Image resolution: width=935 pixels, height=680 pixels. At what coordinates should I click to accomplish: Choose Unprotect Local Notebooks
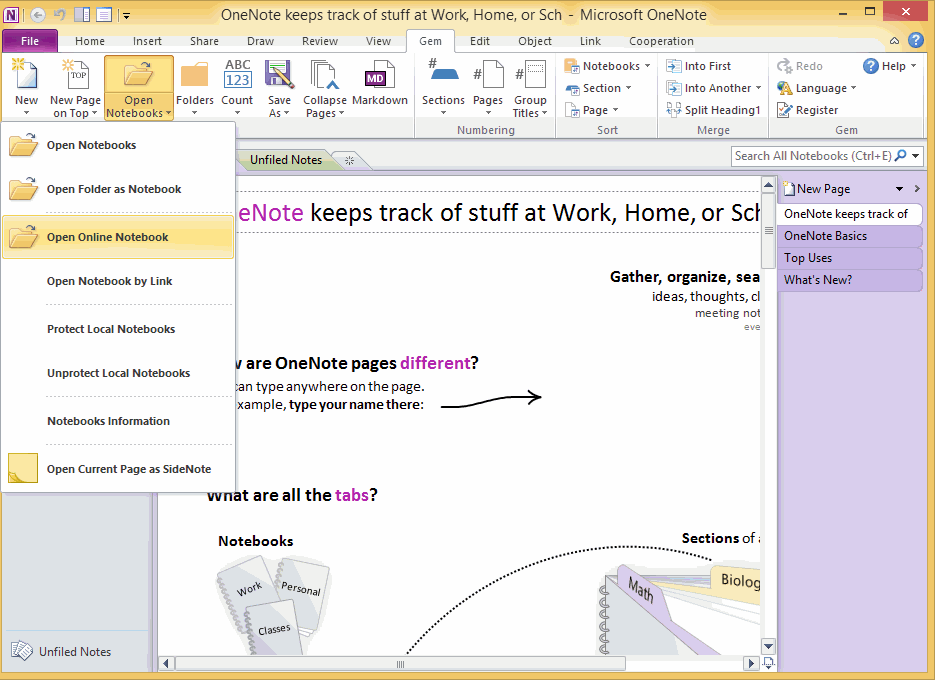118,373
